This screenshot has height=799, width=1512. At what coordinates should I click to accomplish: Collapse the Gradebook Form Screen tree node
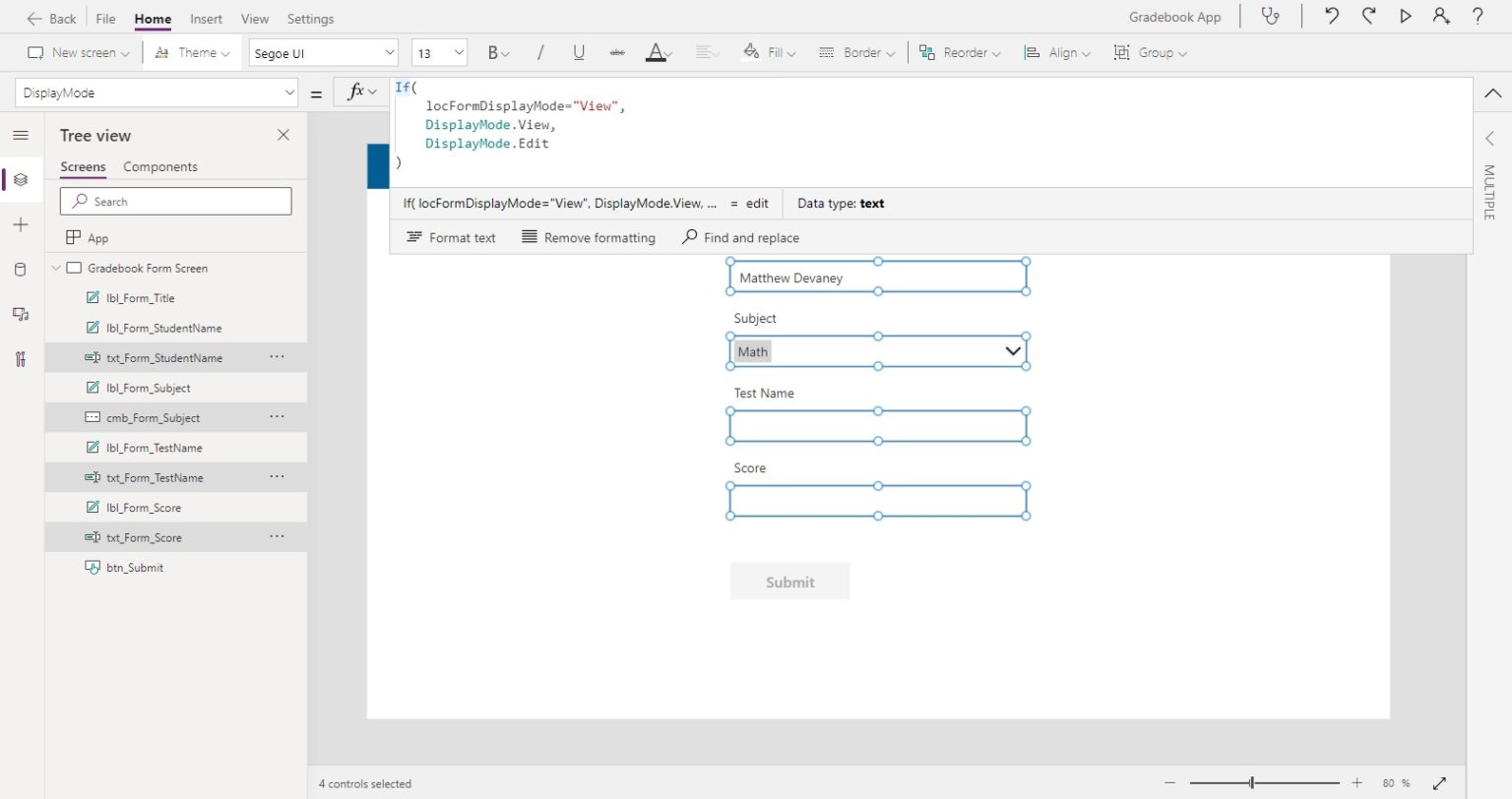(55, 268)
